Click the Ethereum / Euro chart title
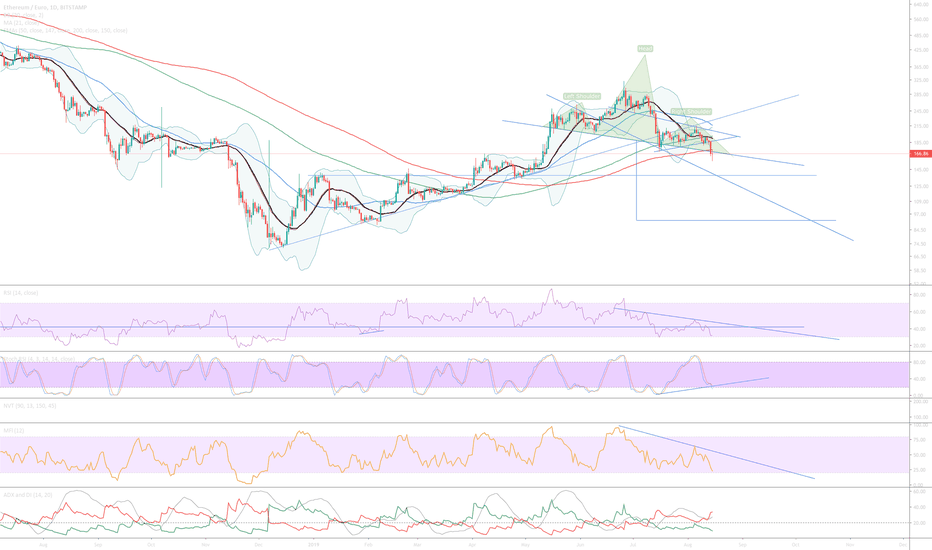 click(x=45, y=7)
